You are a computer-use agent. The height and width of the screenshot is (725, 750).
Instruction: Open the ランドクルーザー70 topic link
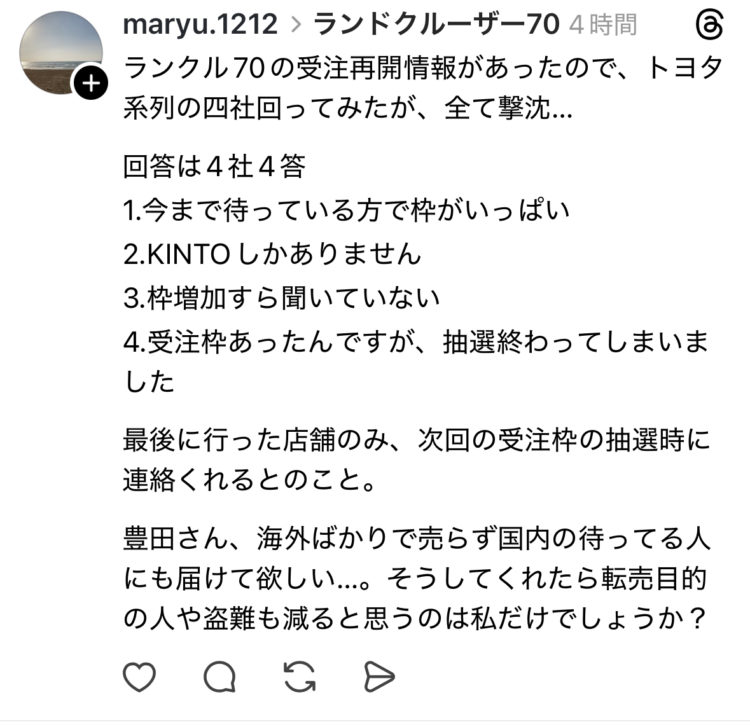coord(436,24)
